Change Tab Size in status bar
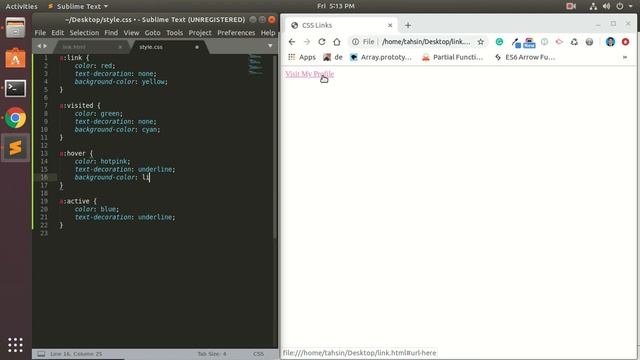The image size is (640, 360). pos(212,354)
